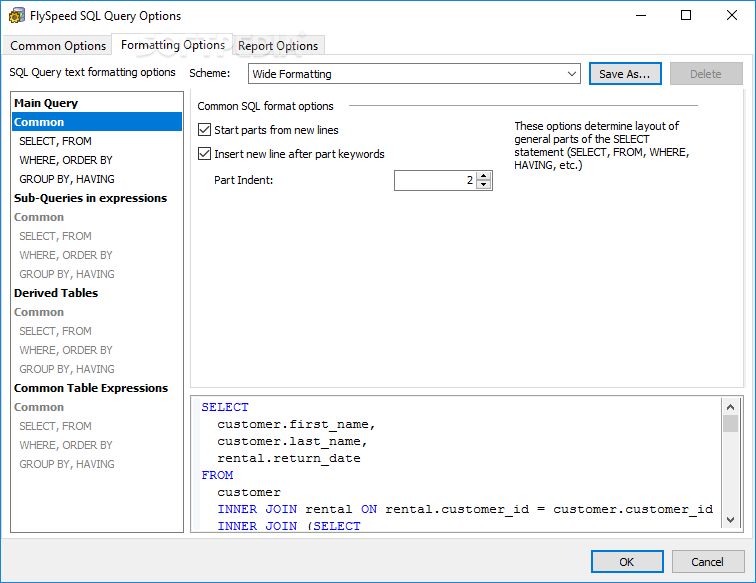This screenshot has width=756, height=583.
Task: Select Common under Common Table Expressions
Action: tap(97, 407)
